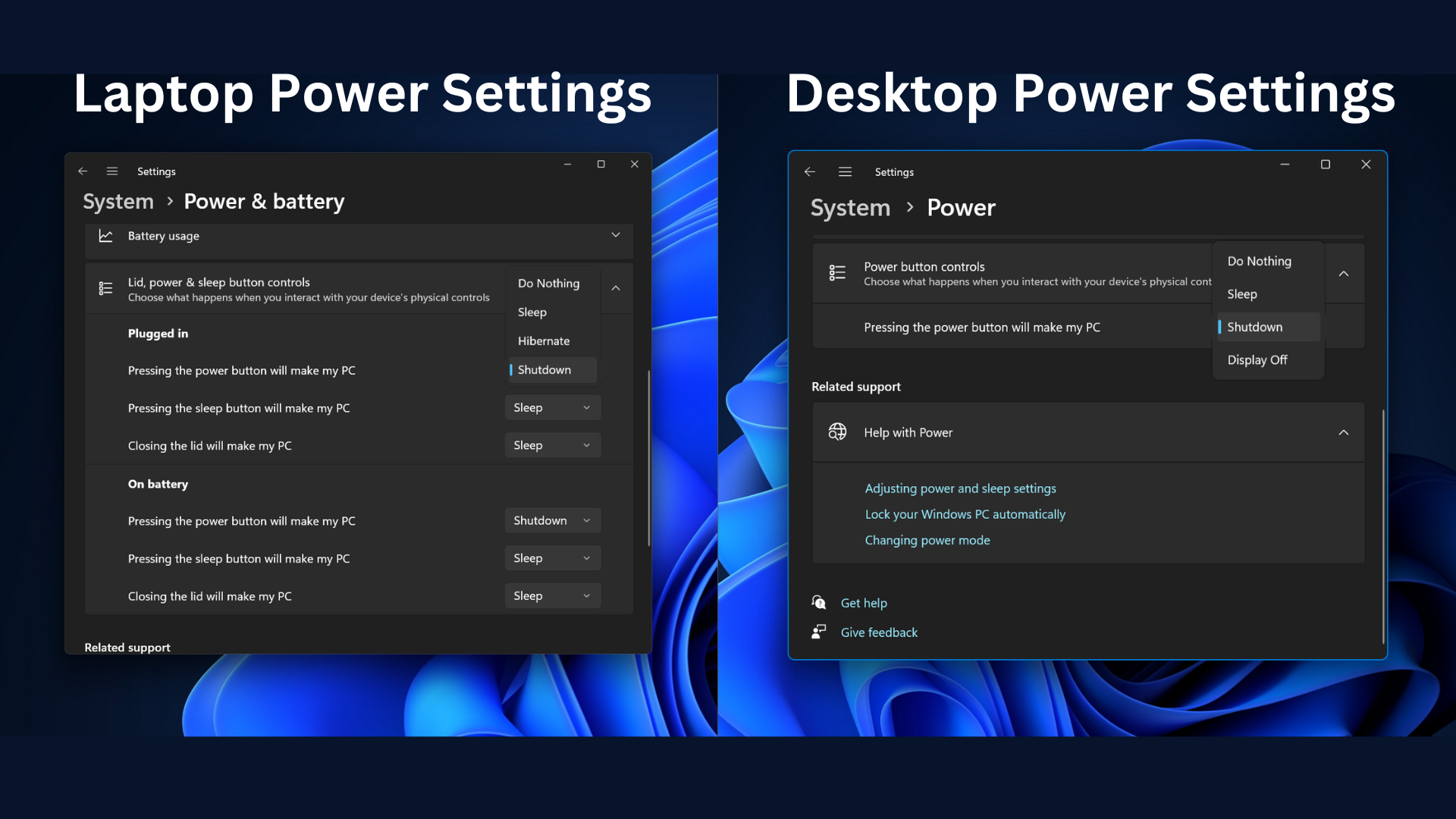
Task: Click the back arrow icon in laptop settings
Action: click(83, 171)
